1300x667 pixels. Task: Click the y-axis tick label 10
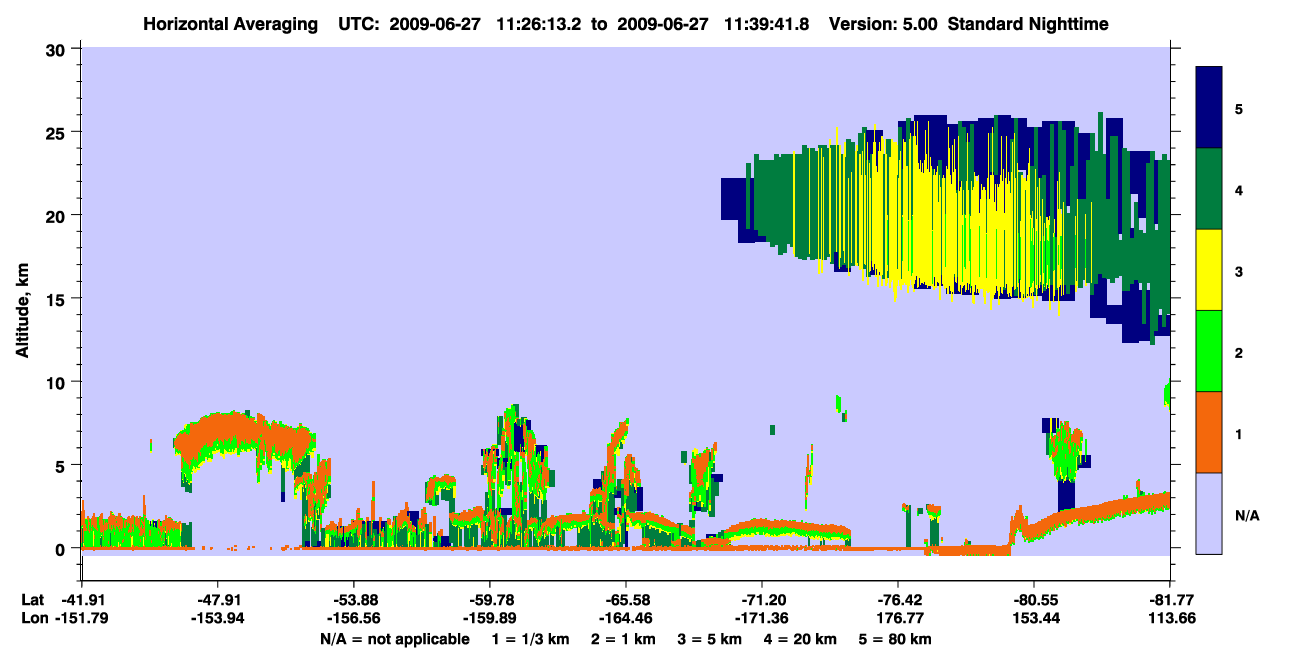tap(58, 382)
